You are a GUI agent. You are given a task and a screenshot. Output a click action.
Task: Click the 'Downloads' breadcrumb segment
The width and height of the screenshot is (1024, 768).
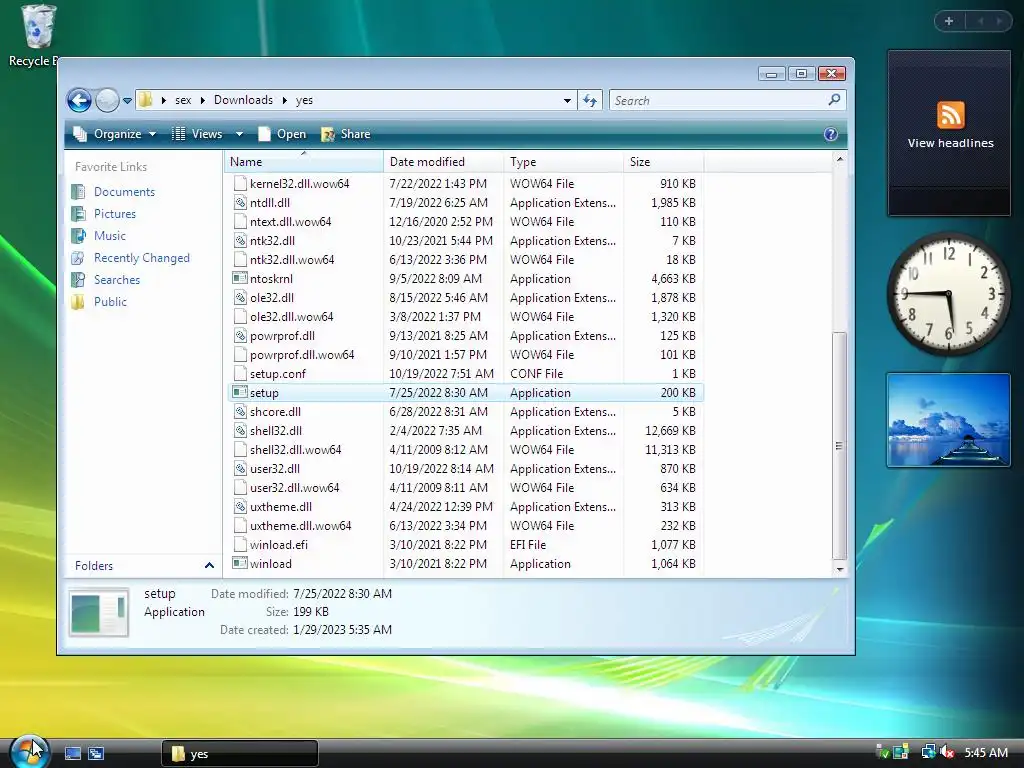click(243, 100)
